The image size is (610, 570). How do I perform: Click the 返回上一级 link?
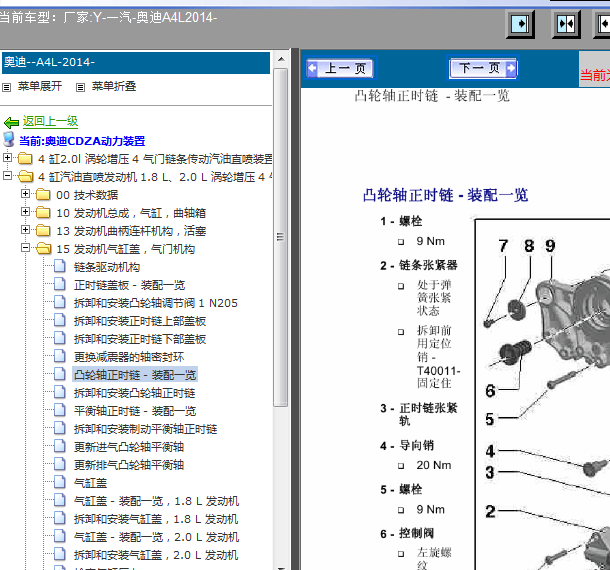tap(50, 121)
